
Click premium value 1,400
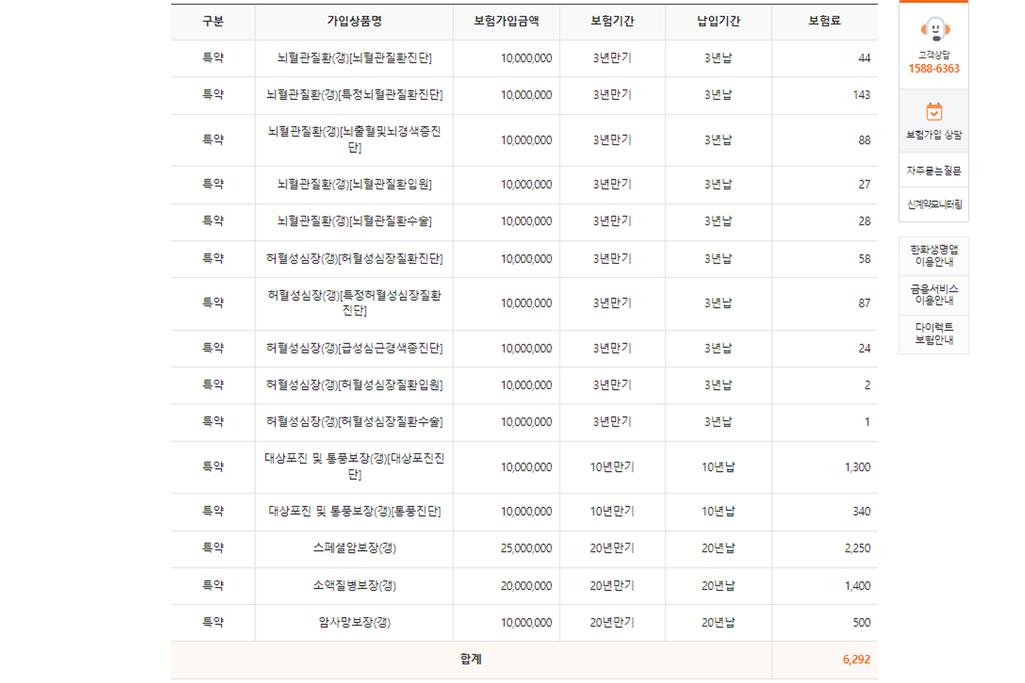(x=858, y=586)
